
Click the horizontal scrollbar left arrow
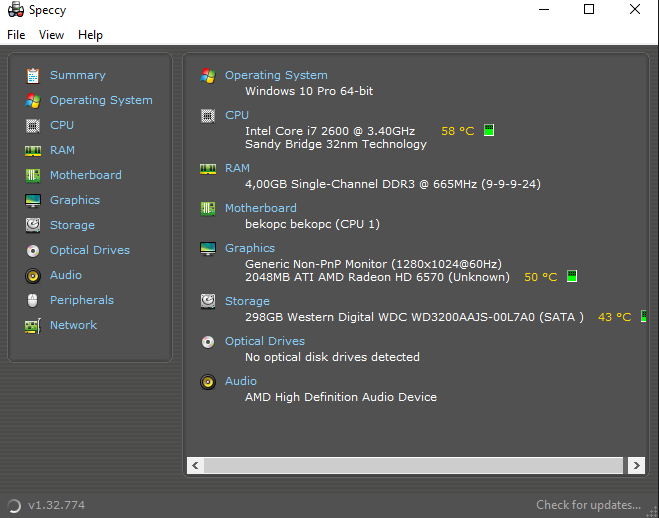click(x=195, y=466)
